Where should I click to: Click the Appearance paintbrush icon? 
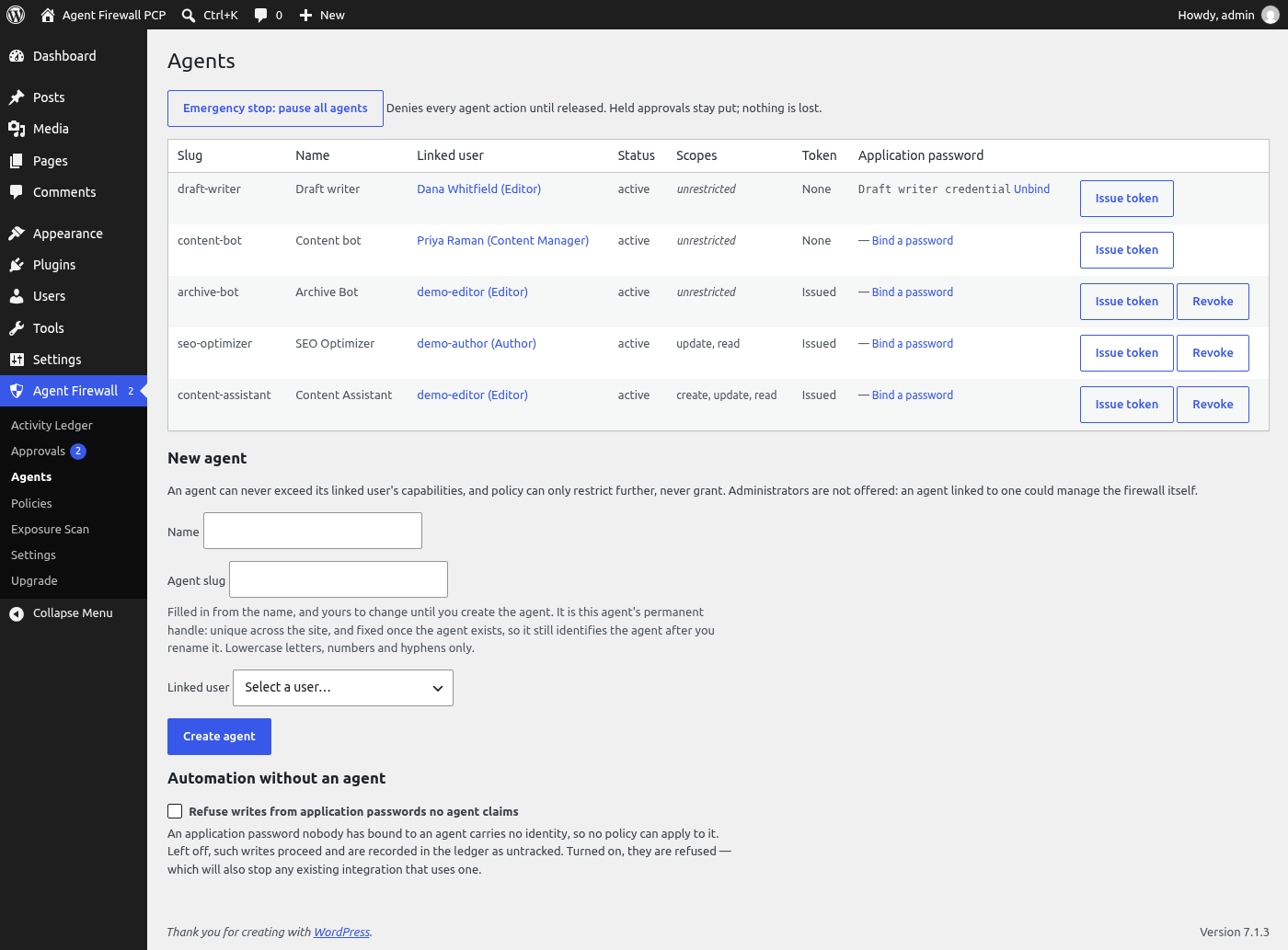(17, 234)
